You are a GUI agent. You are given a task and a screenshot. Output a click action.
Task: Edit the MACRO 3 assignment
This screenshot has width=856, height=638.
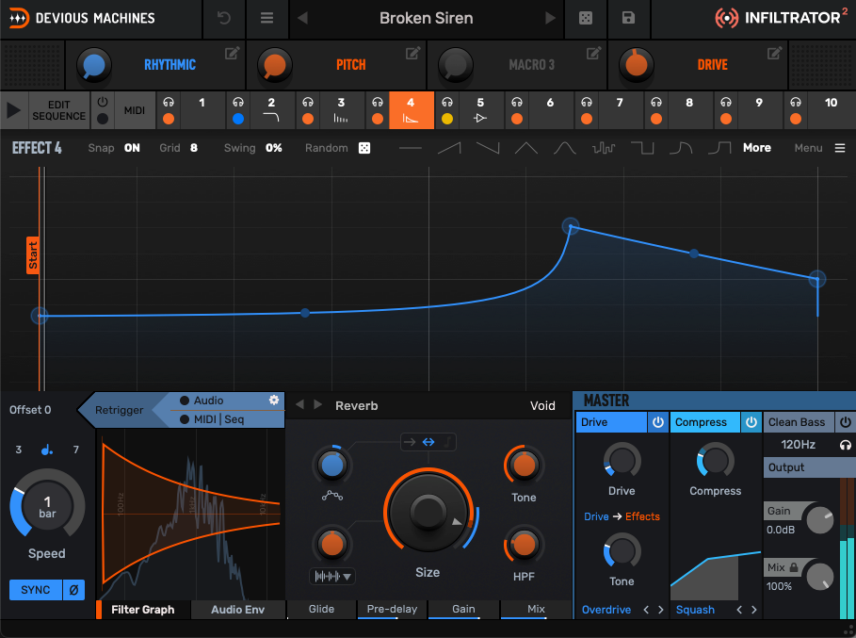[x=593, y=53]
